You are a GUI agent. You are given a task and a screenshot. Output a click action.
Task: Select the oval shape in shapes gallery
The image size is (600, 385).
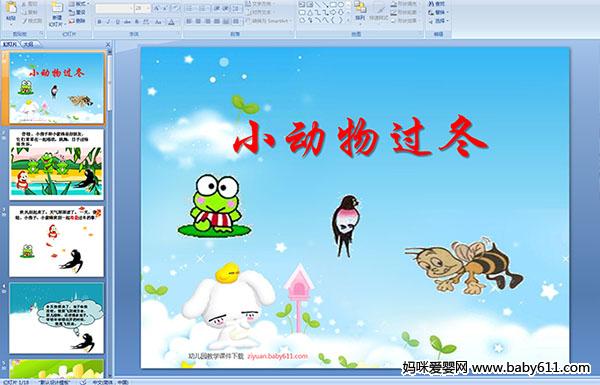[341, 4]
